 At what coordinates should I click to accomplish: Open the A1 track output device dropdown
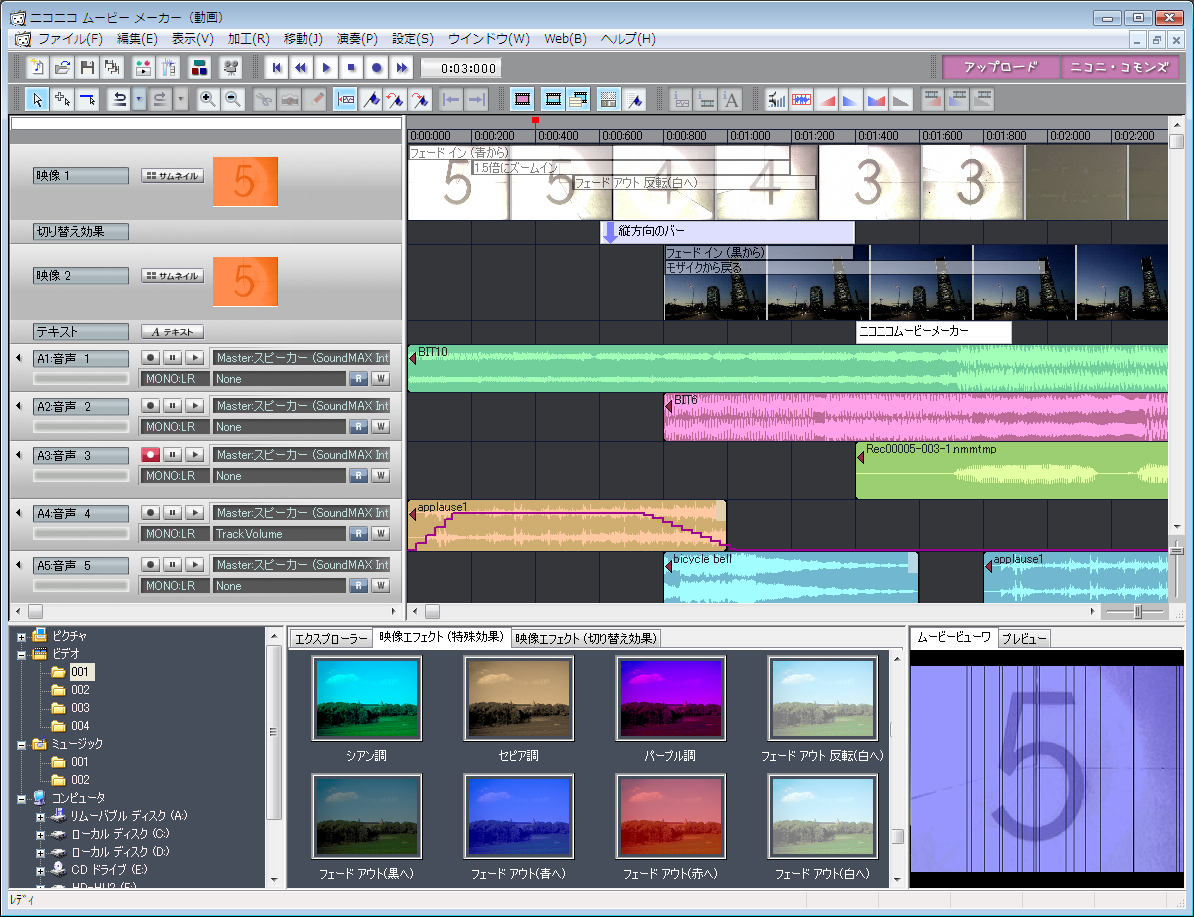[302, 357]
